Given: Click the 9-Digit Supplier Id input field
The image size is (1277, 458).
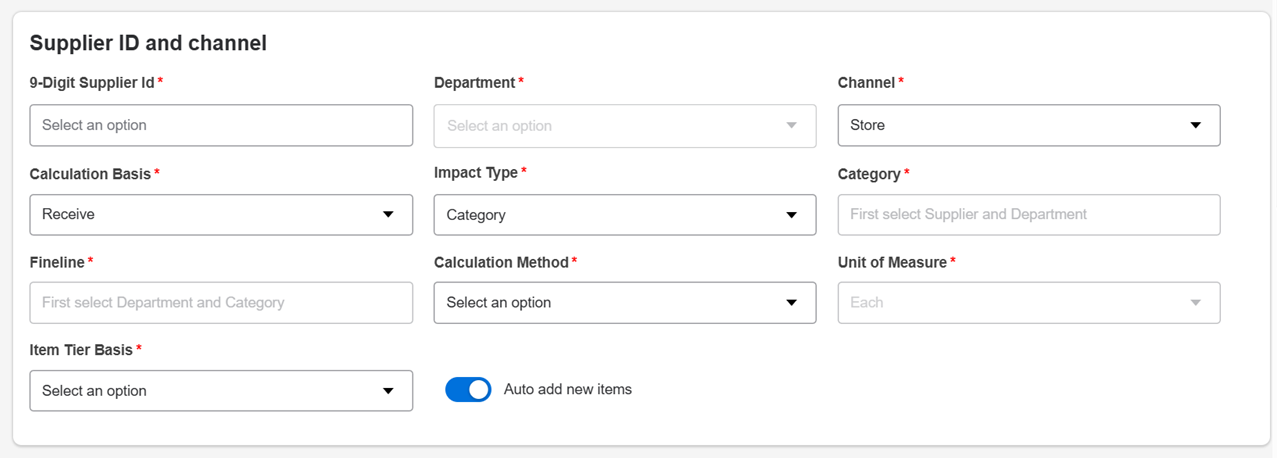Looking at the screenshot, I should coord(221,126).
